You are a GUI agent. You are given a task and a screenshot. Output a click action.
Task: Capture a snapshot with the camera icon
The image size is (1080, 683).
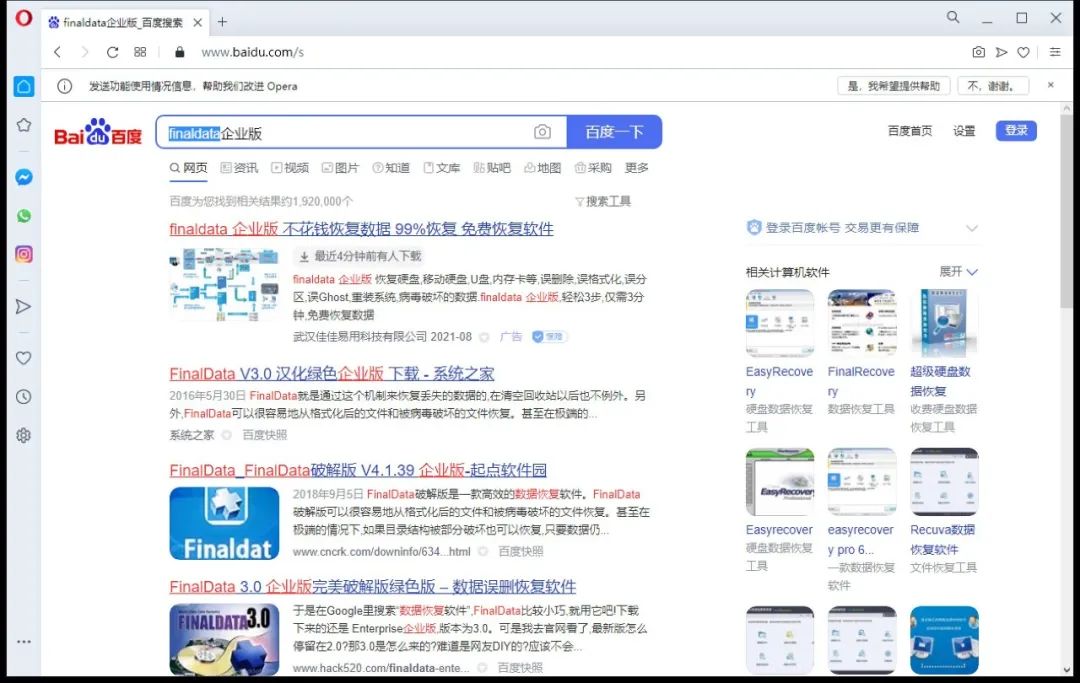coord(979,52)
